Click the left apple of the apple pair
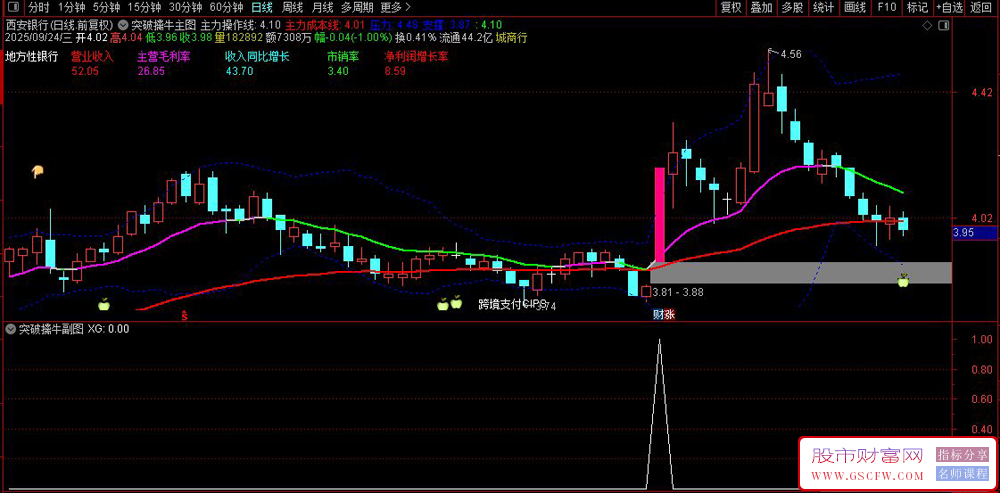The width and height of the screenshot is (1000, 493). tap(443, 304)
